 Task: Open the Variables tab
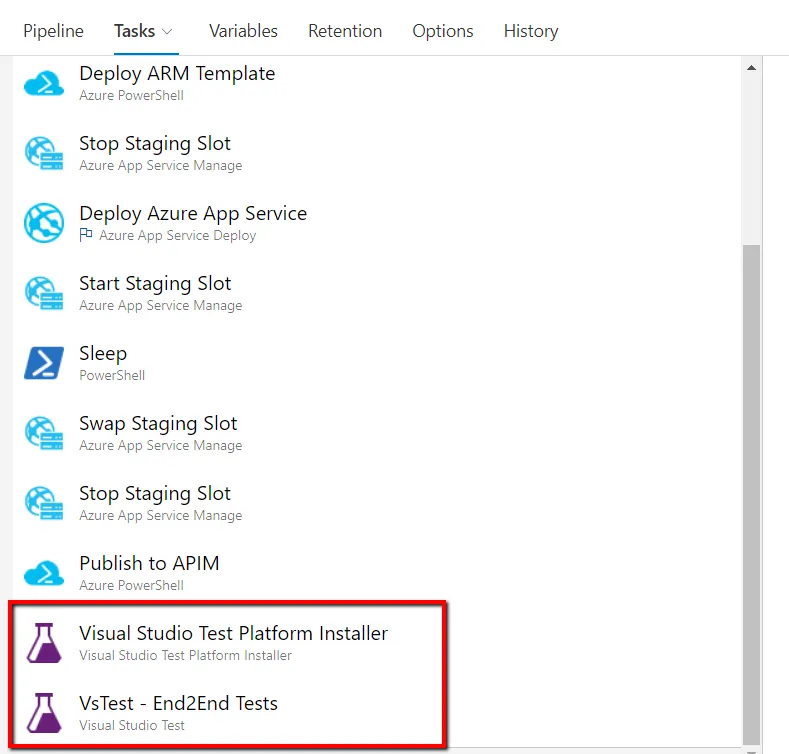click(243, 31)
